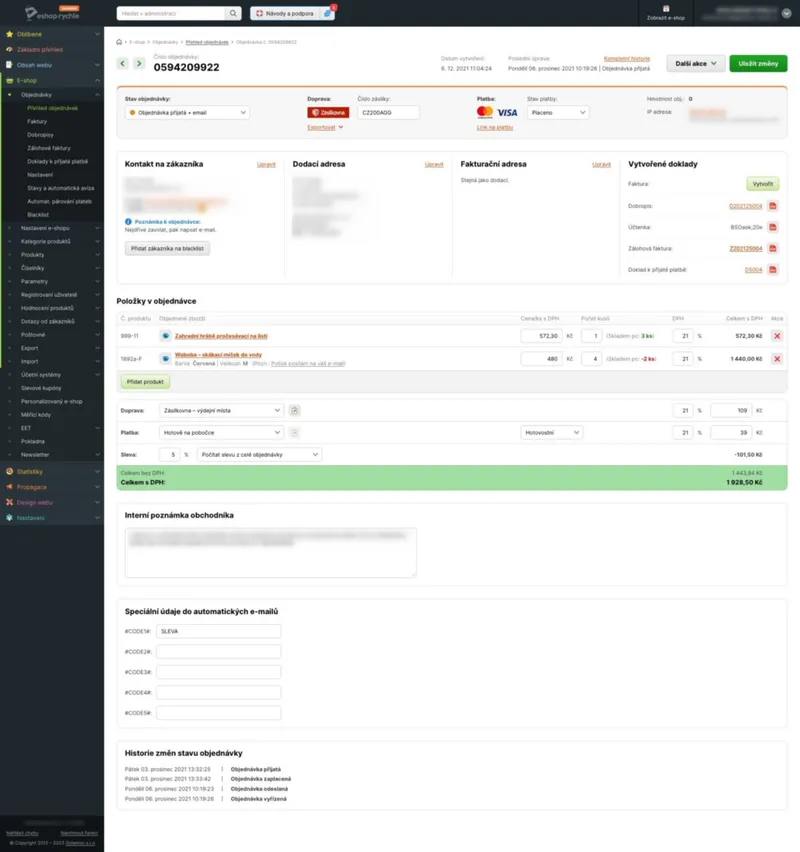Click the Přidat produkt button
The image size is (800, 852).
[x=145, y=382]
